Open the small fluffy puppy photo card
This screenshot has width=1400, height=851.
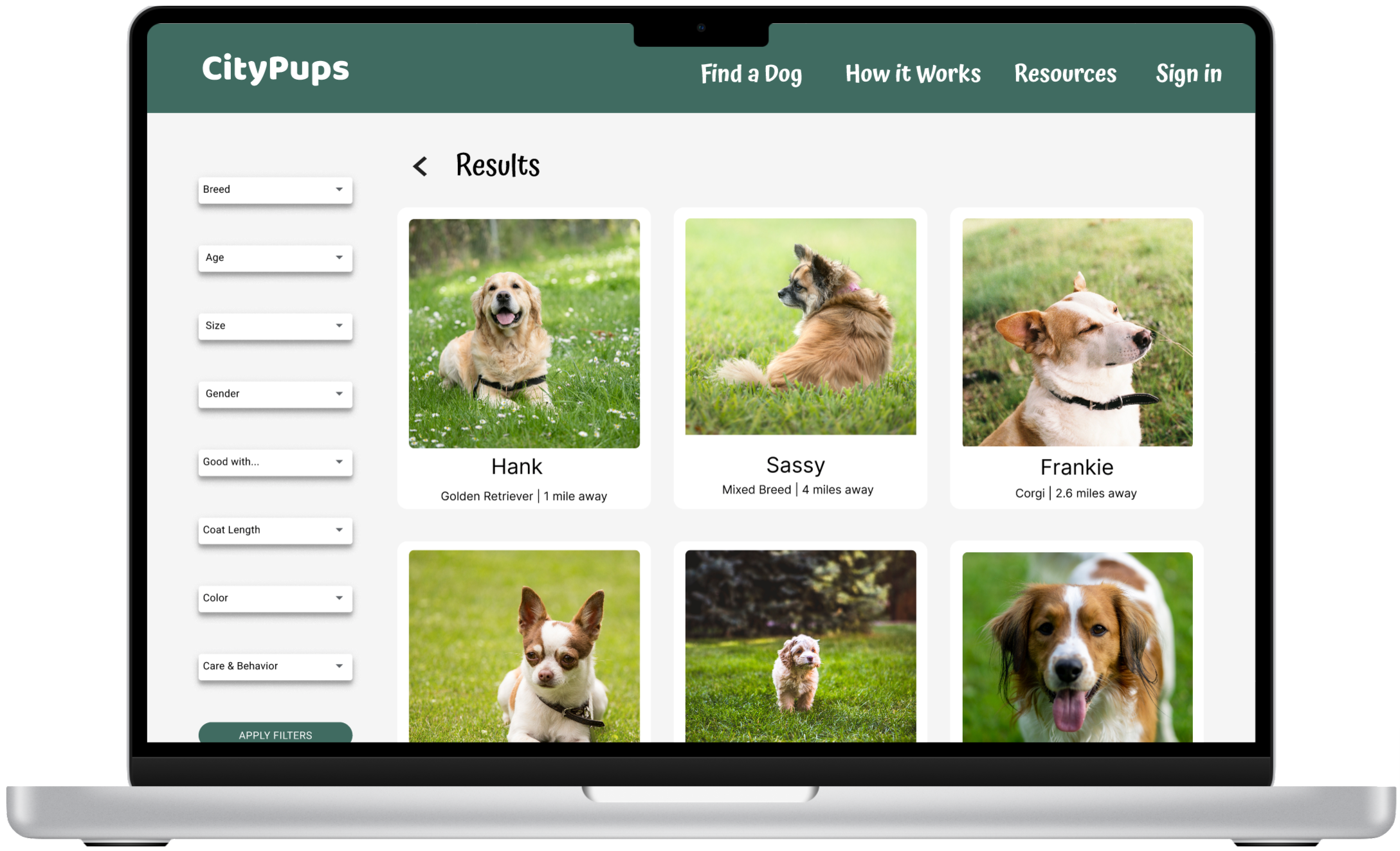(801, 646)
